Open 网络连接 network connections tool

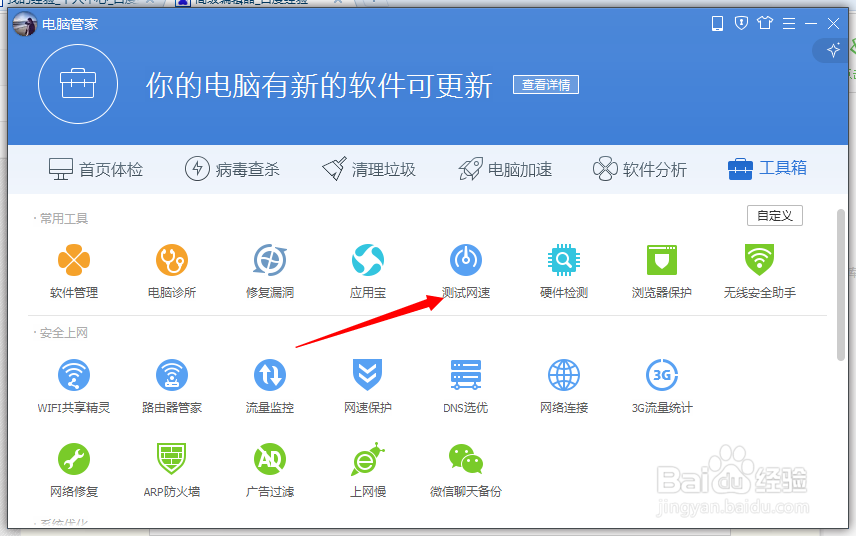click(564, 386)
